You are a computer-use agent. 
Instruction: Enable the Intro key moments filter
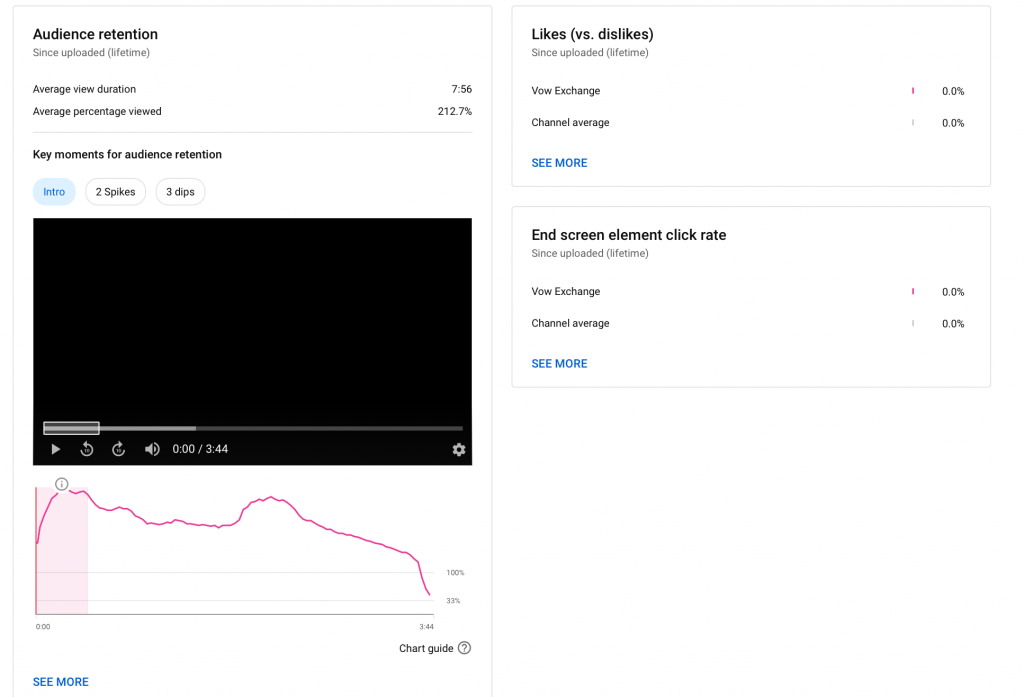tap(54, 191)
